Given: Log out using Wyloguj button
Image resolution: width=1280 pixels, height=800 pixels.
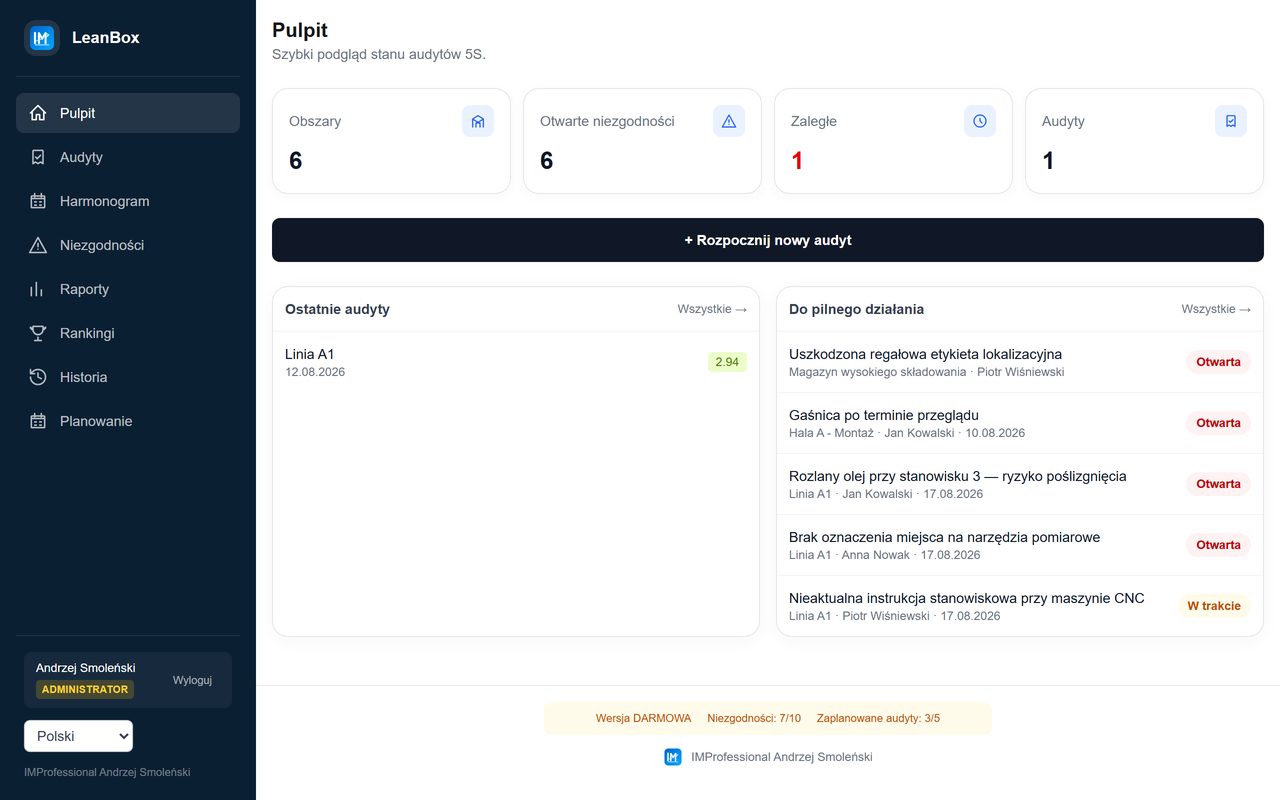Looking at the screenshot, I should point(192,680).
